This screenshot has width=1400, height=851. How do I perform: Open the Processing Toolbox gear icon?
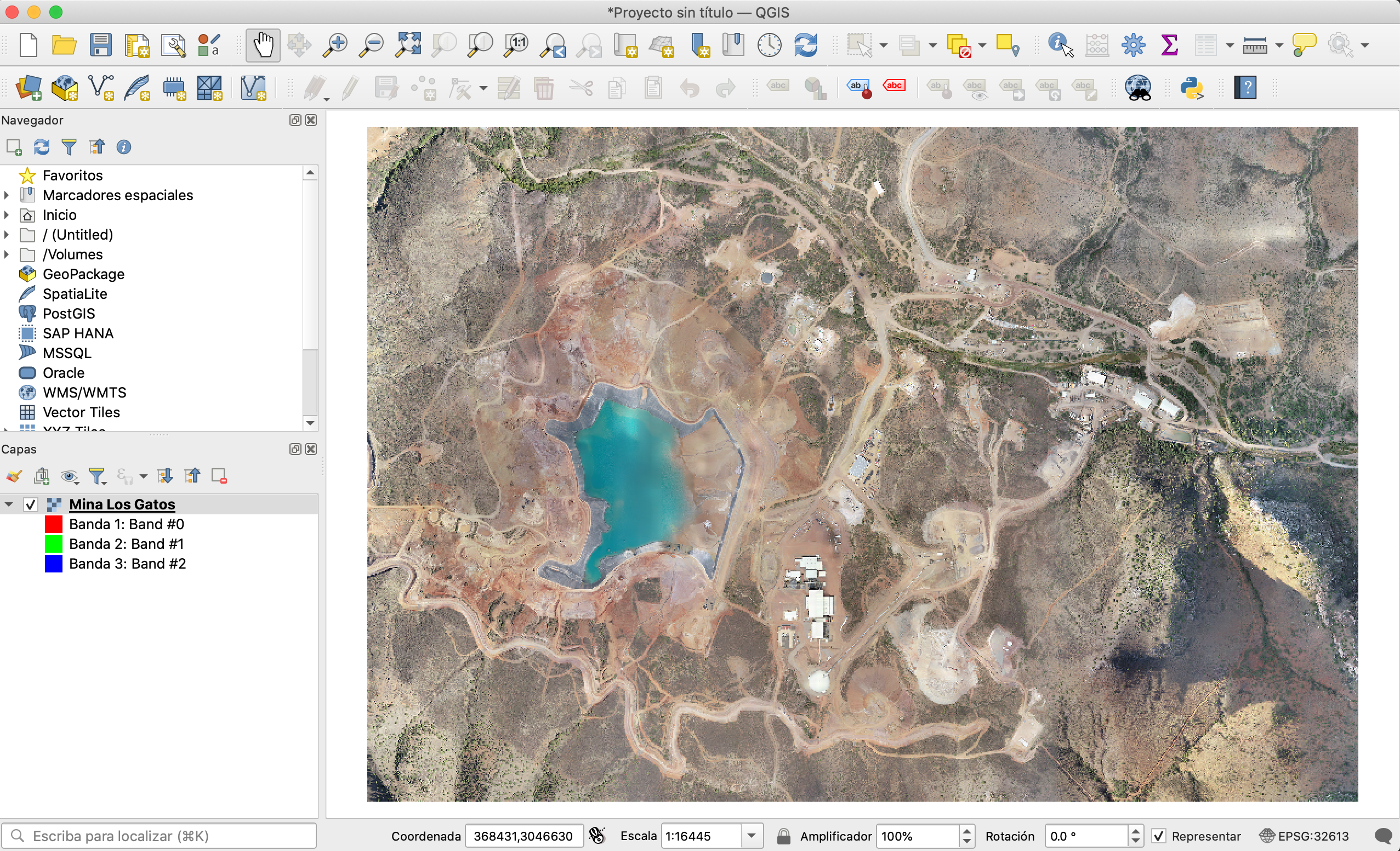1133,45
